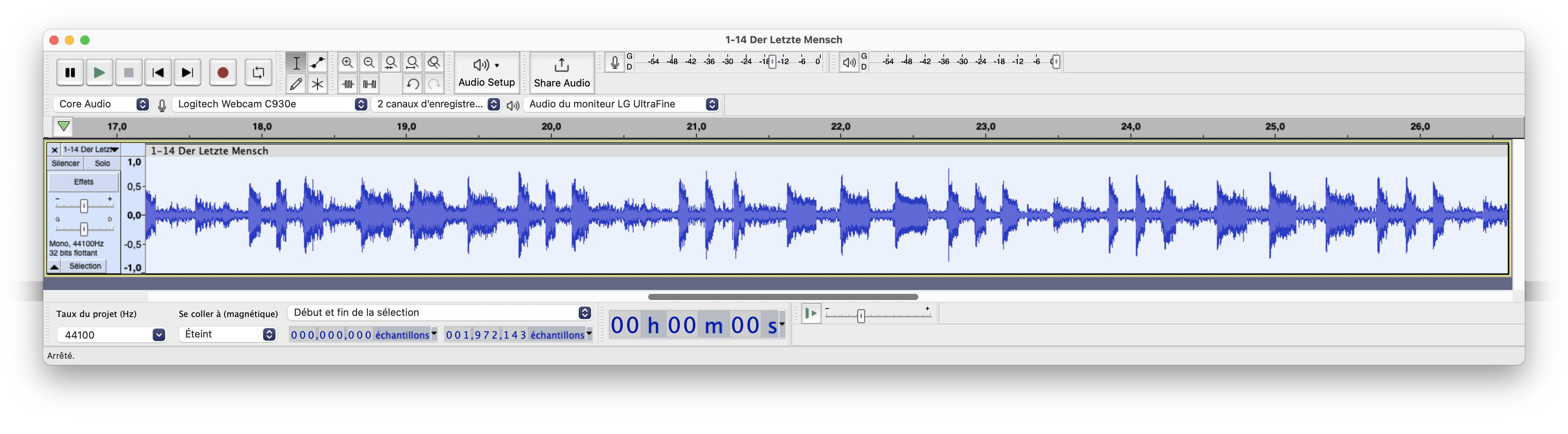The height and width of the screenshot is (434, 1568).
Task: Select the Envelope tool
Action: click(317, 63)
